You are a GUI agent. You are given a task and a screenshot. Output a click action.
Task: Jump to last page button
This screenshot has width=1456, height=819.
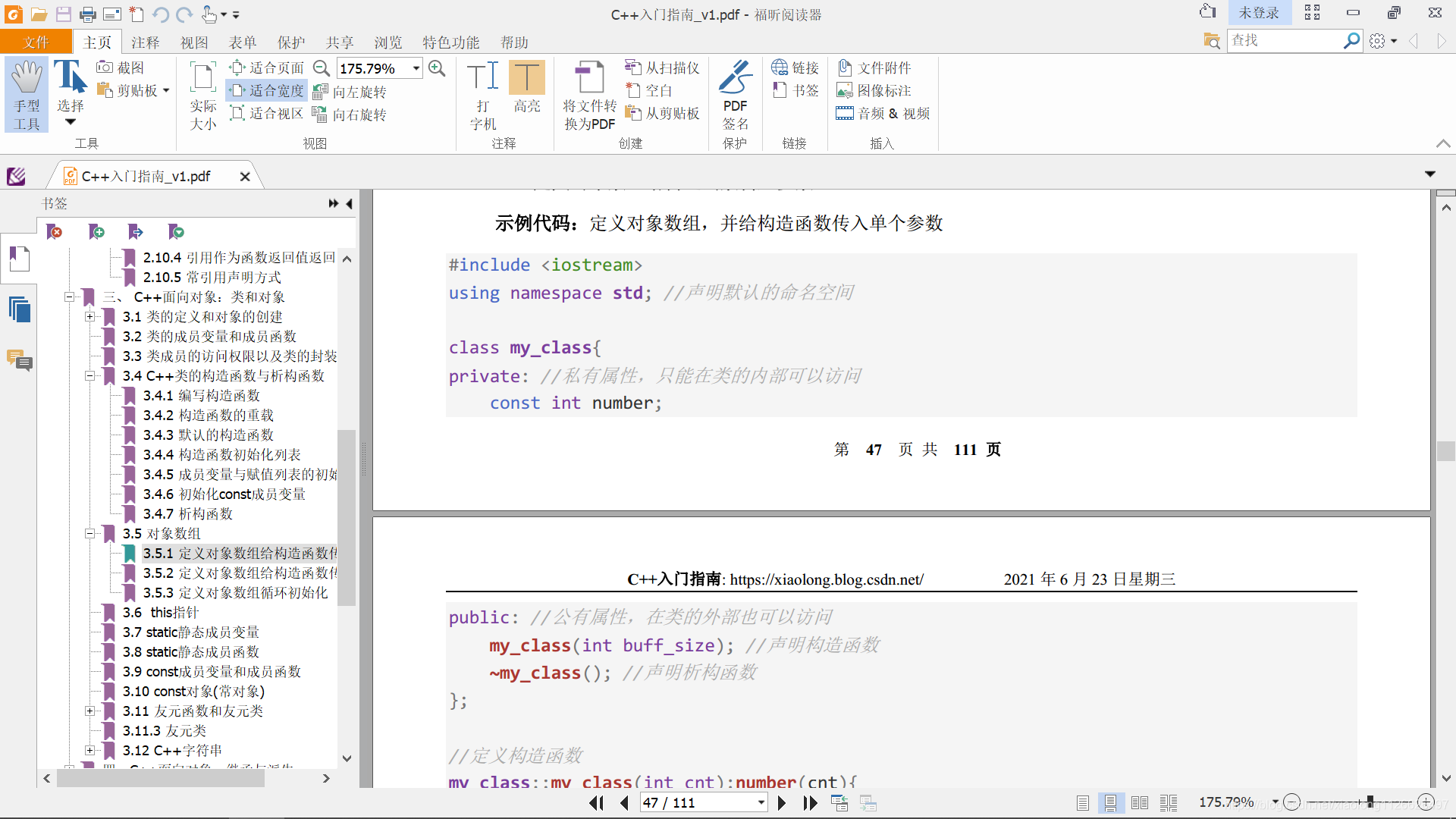click(x=810, y=802)
